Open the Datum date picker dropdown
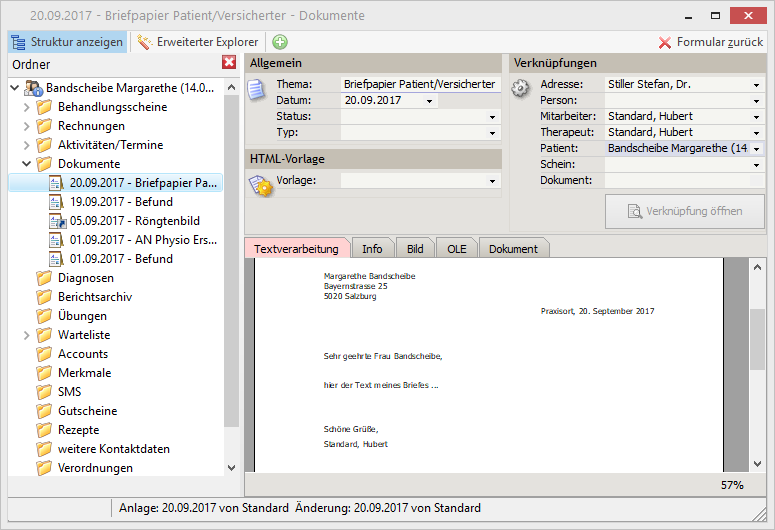The image size is (775, 530). coord(430,101)
